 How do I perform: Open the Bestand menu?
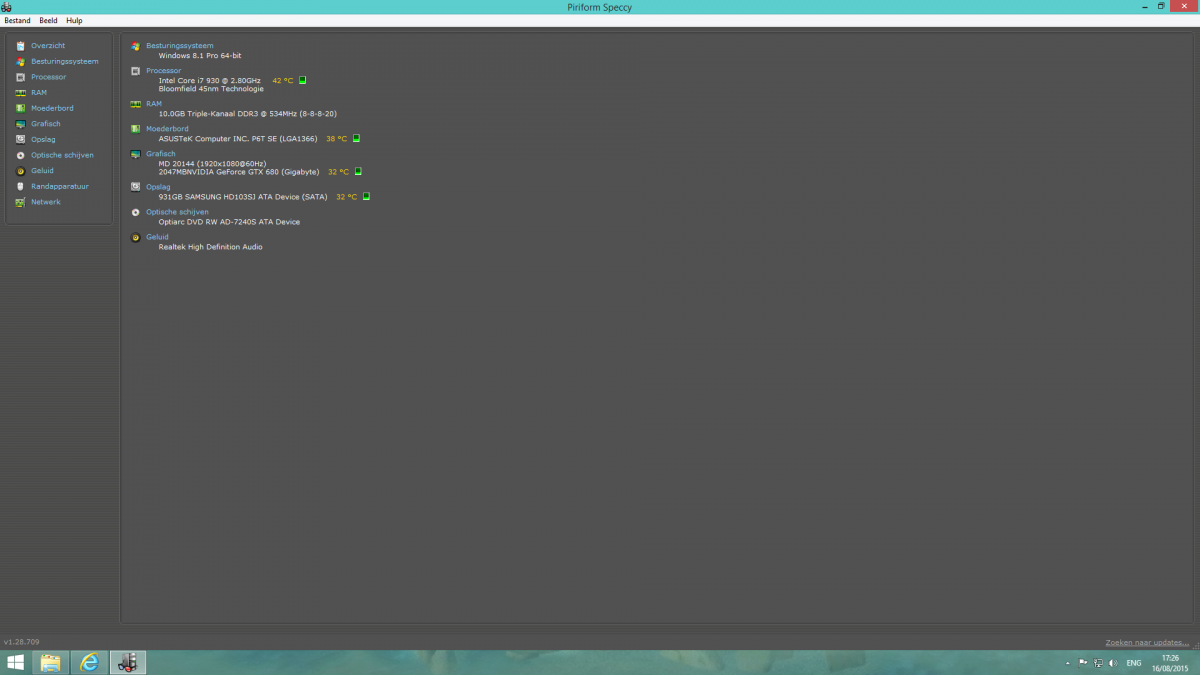click(x=17, y=20)
